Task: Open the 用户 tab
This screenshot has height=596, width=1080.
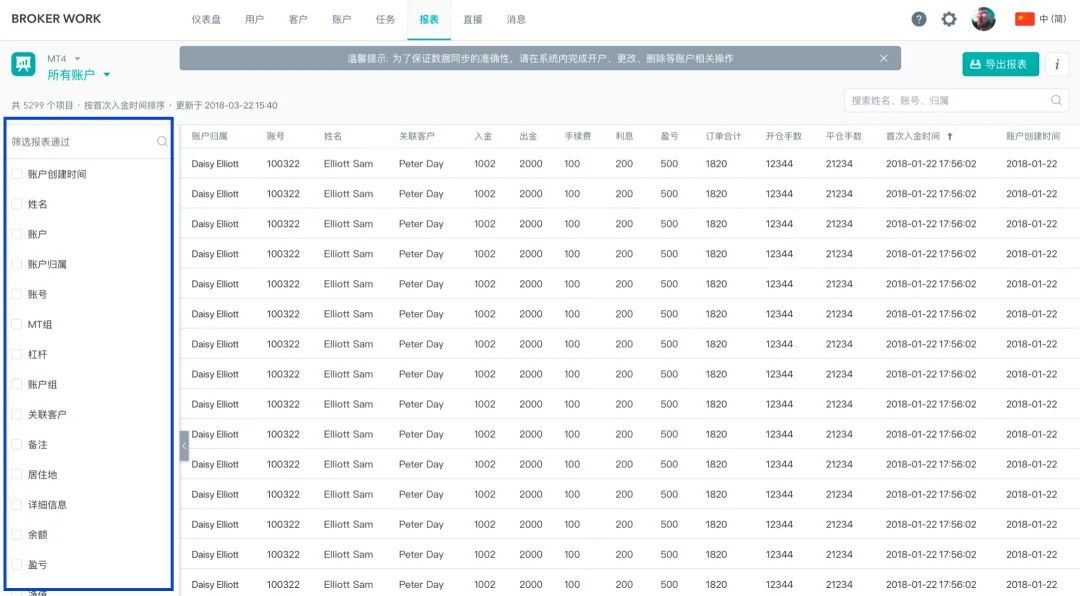Action: (254, 19)
